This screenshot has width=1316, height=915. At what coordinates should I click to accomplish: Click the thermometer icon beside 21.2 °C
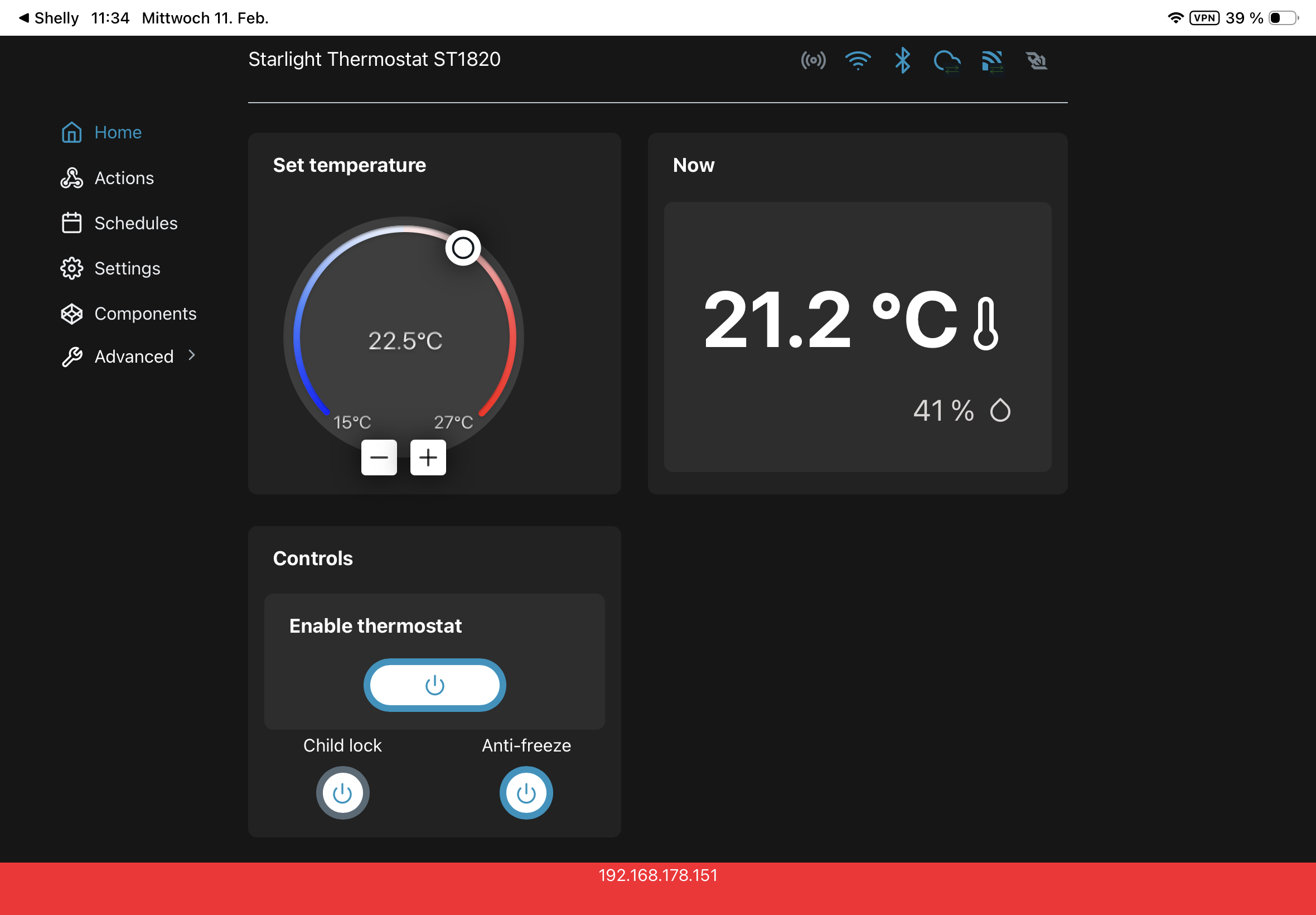click(x=985, y=324)
